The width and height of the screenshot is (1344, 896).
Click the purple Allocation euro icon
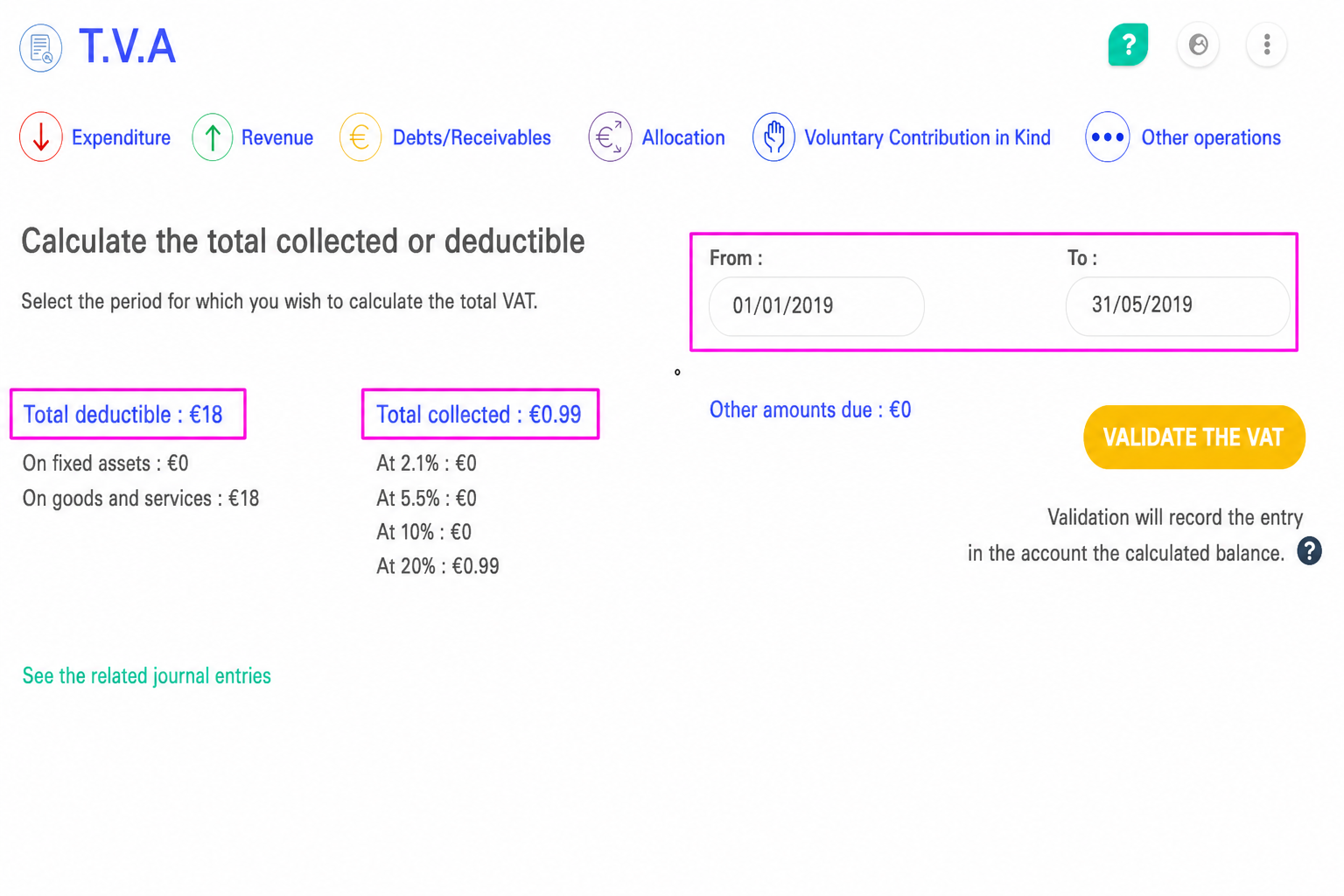(610, 137)
